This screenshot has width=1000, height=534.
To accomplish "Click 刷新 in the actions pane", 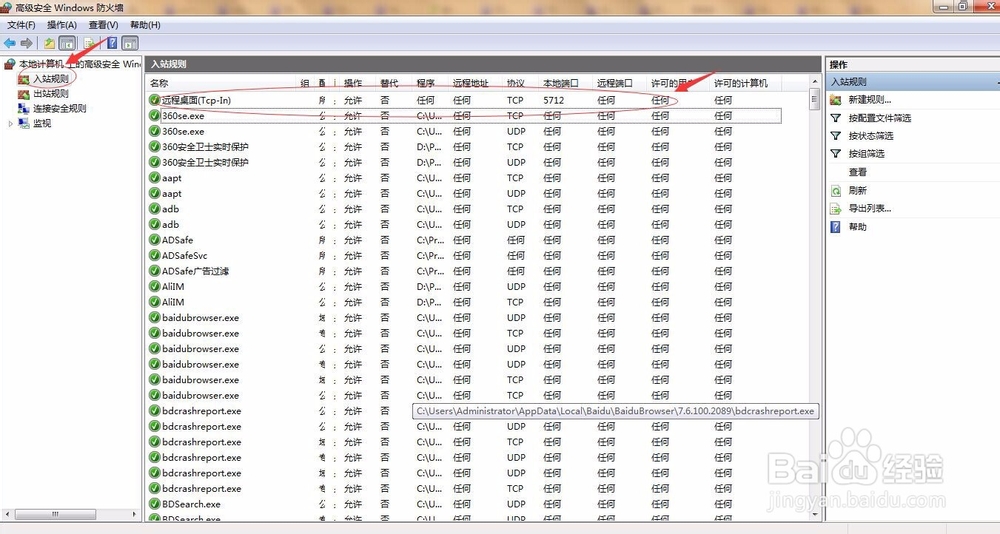I will (857, 191).
